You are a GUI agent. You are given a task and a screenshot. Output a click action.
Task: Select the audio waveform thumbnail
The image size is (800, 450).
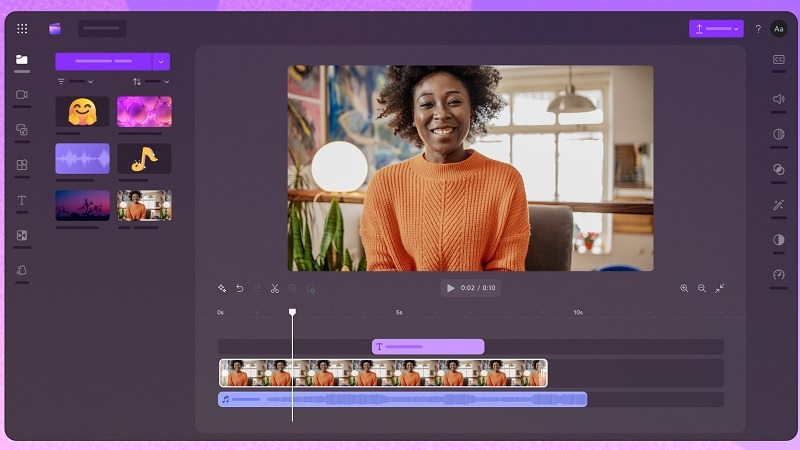(x=82, y=159)
